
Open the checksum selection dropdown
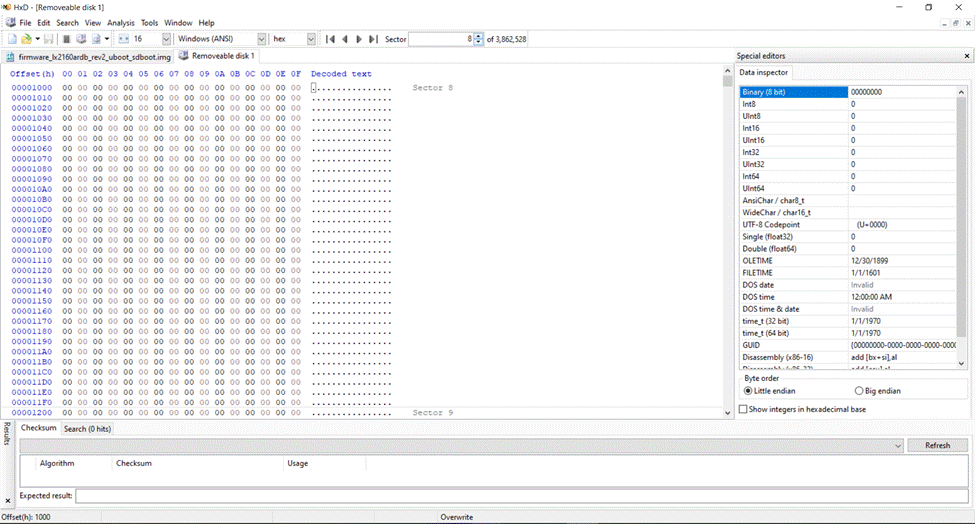(898, 446)
